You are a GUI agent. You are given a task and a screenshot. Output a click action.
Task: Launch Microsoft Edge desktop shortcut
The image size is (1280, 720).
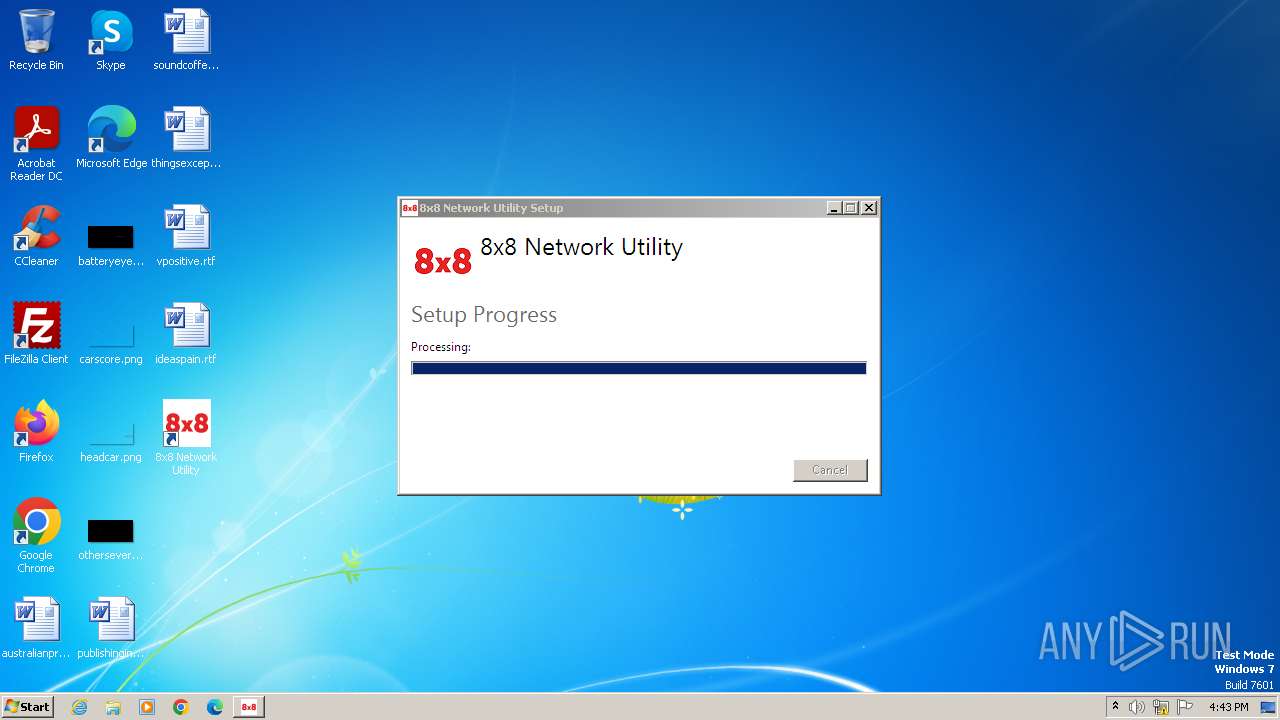[111, 137]
